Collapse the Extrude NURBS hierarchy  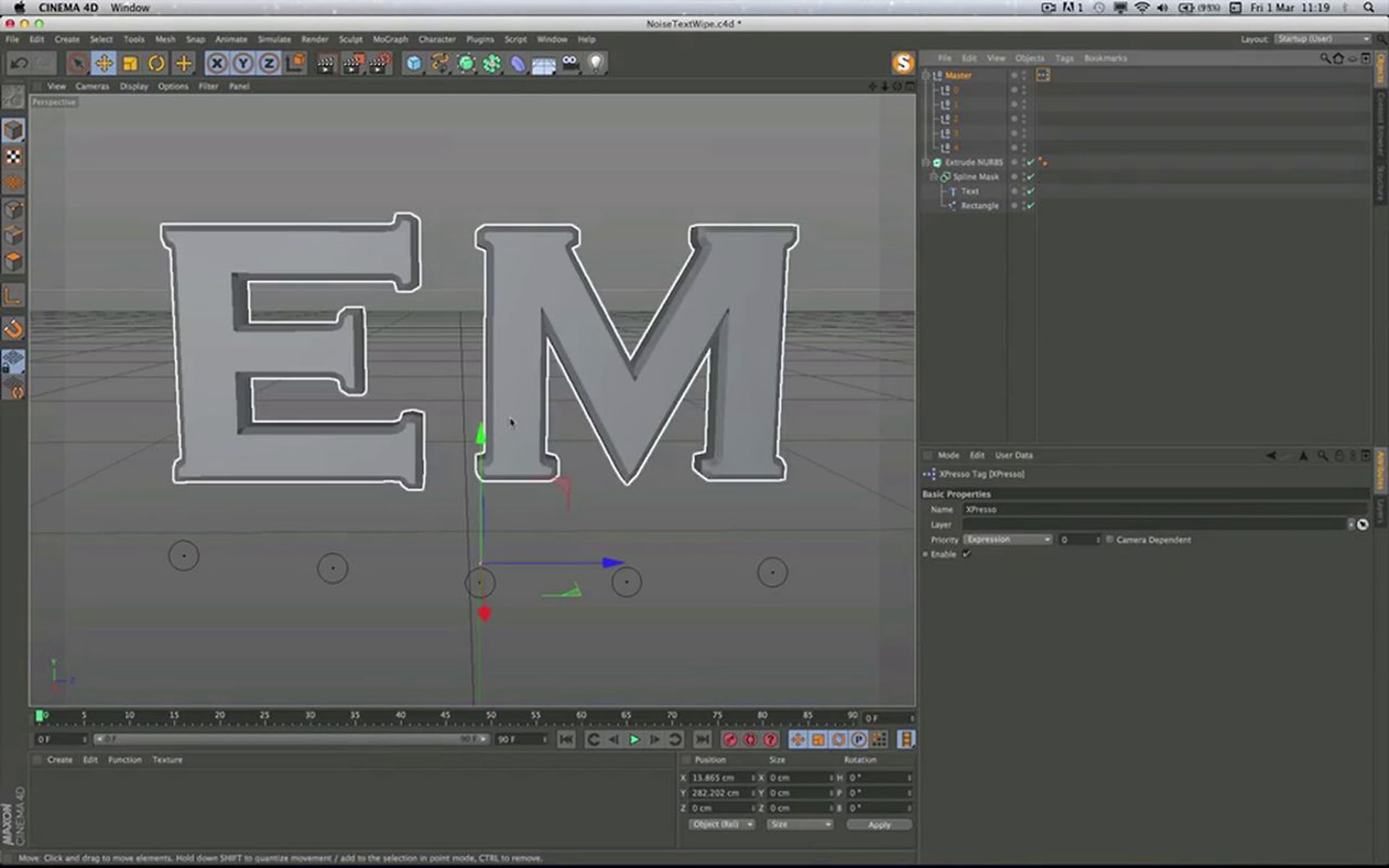point(925,162)
